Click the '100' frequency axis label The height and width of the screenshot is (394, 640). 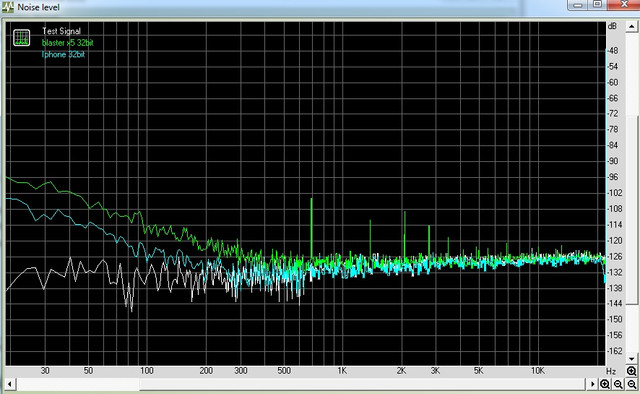point(147,371)
